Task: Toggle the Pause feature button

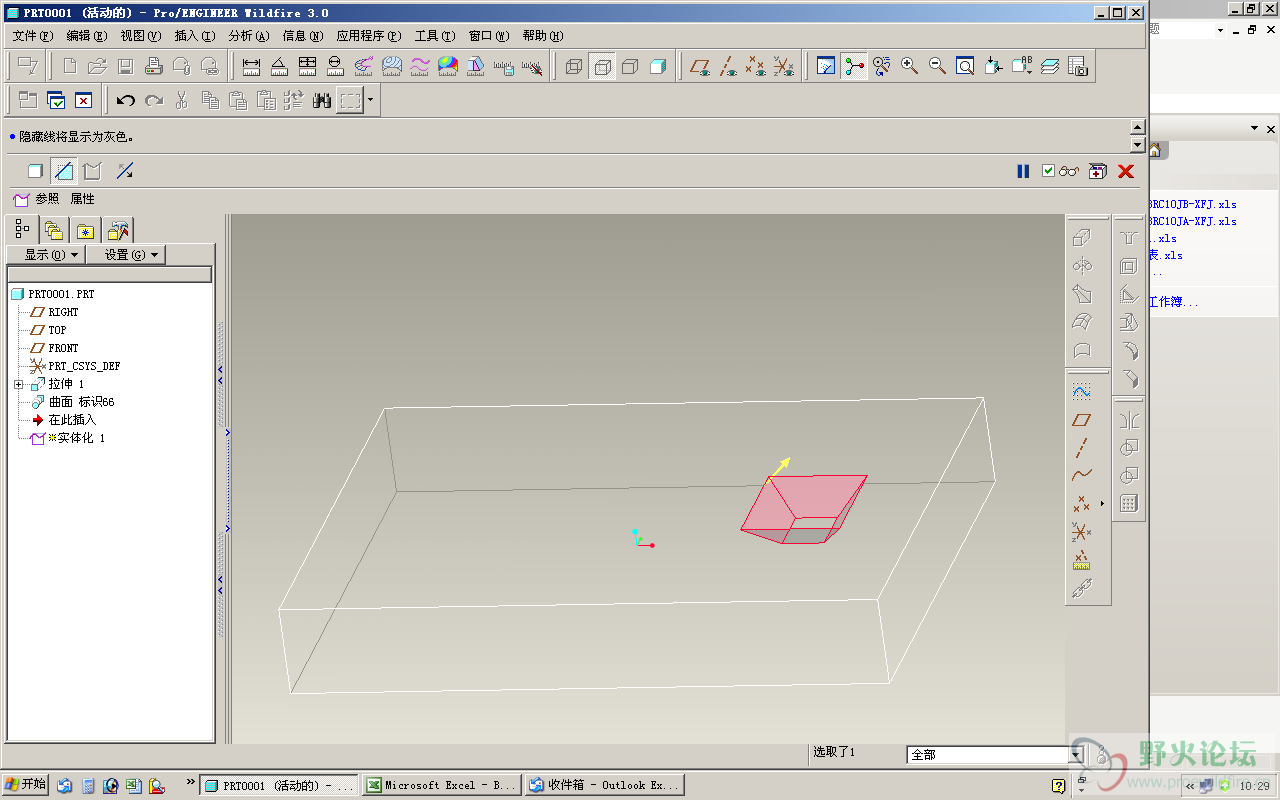Action: (1023, 171)
